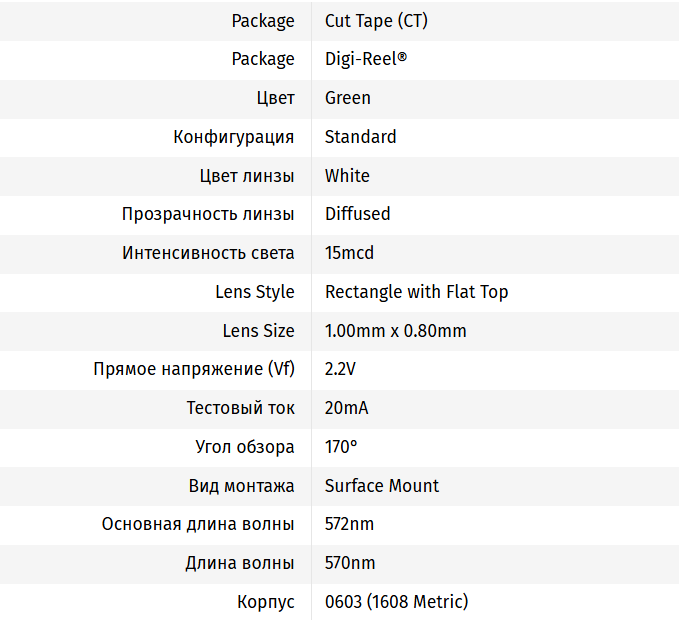Select "Rectangle with Flat Top" lens style
The height and width of the screenshot is (620, 679).
point(416,292)
